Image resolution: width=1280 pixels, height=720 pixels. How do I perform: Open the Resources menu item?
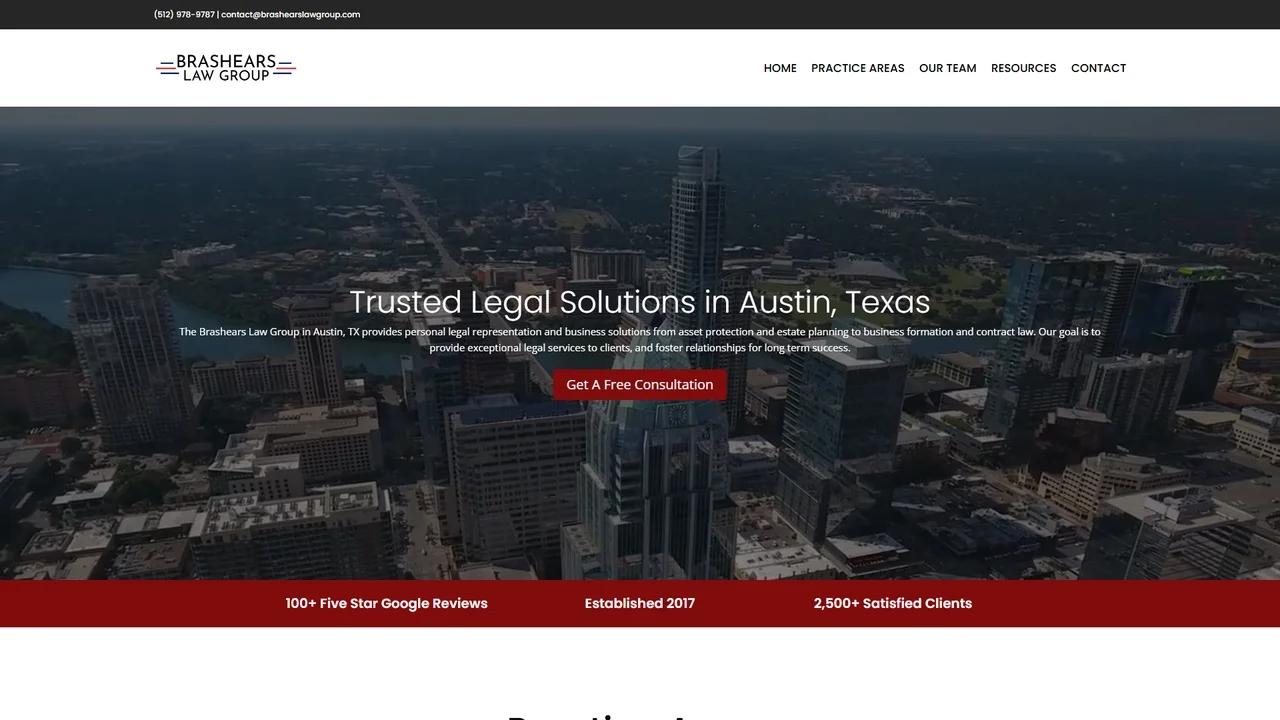(x=1023, y=68)
